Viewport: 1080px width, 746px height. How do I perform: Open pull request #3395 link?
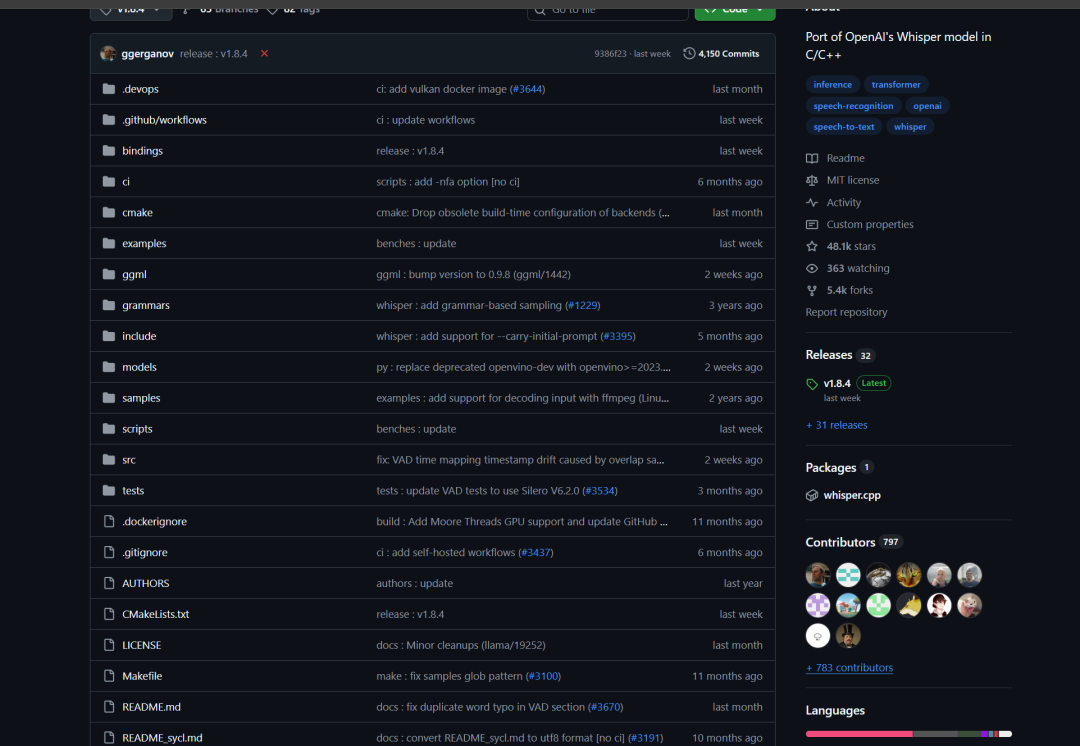pyautogui.click(x=618, y=336)
